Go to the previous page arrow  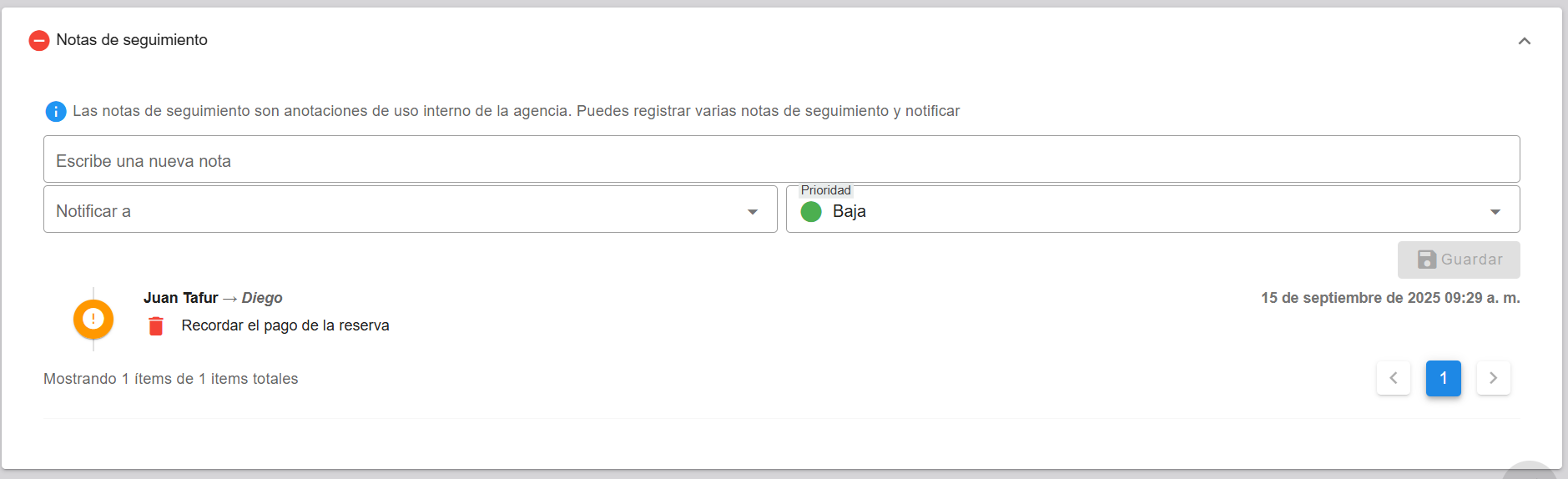click(x=1394, y=378)
